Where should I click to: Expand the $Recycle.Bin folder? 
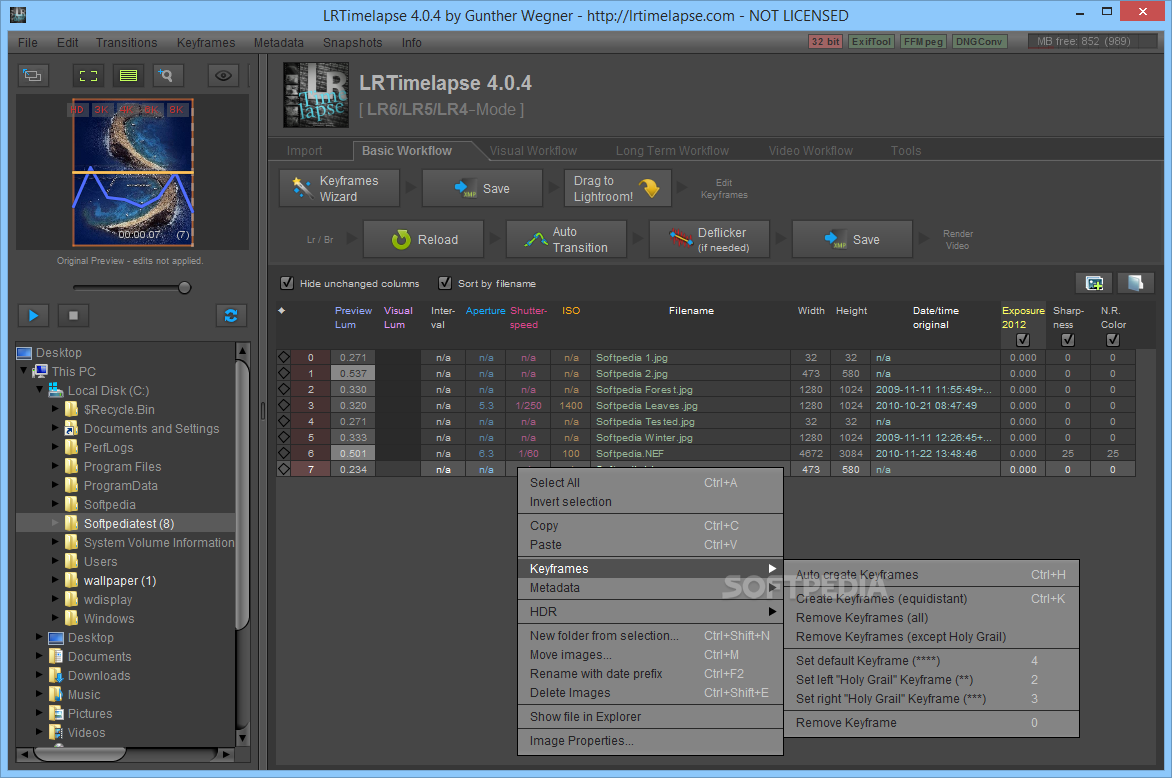tap(55, 409)
